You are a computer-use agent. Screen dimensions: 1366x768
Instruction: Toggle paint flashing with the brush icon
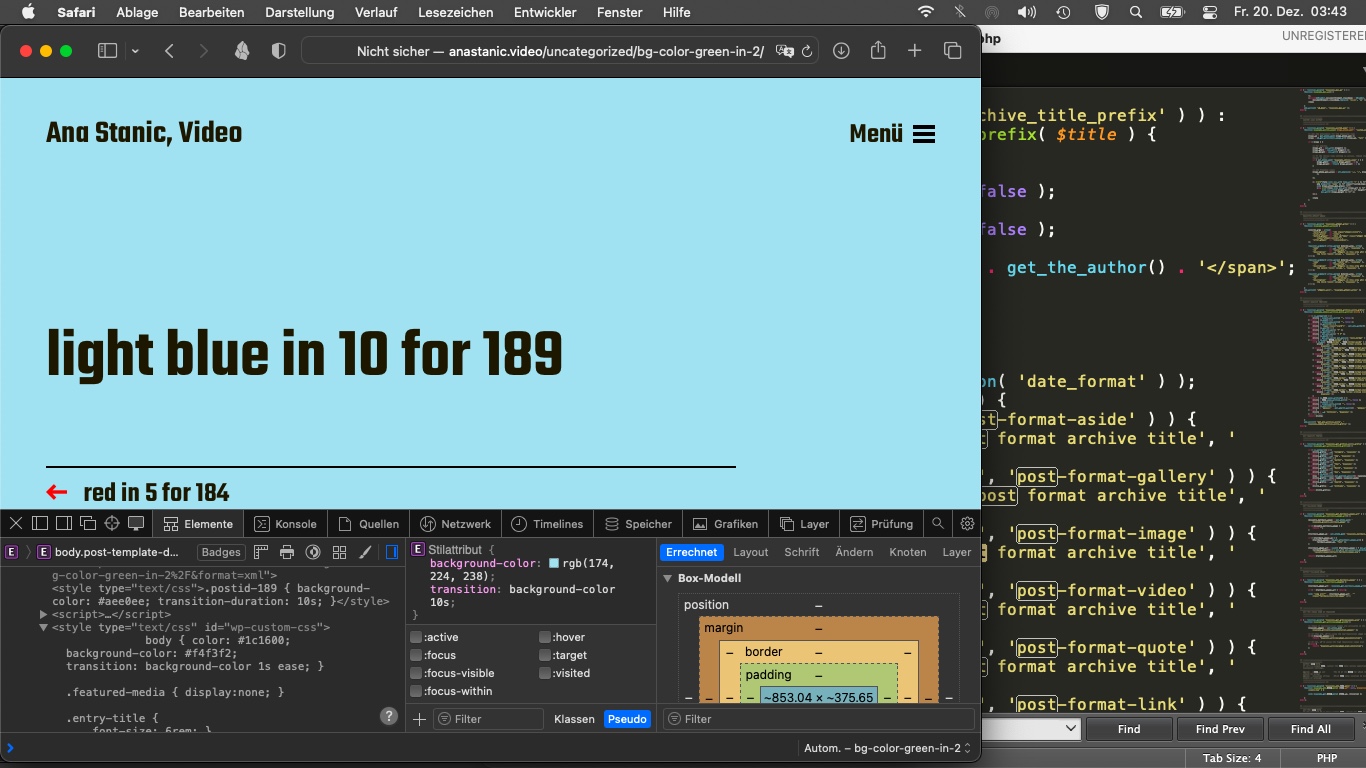(365, 552)
